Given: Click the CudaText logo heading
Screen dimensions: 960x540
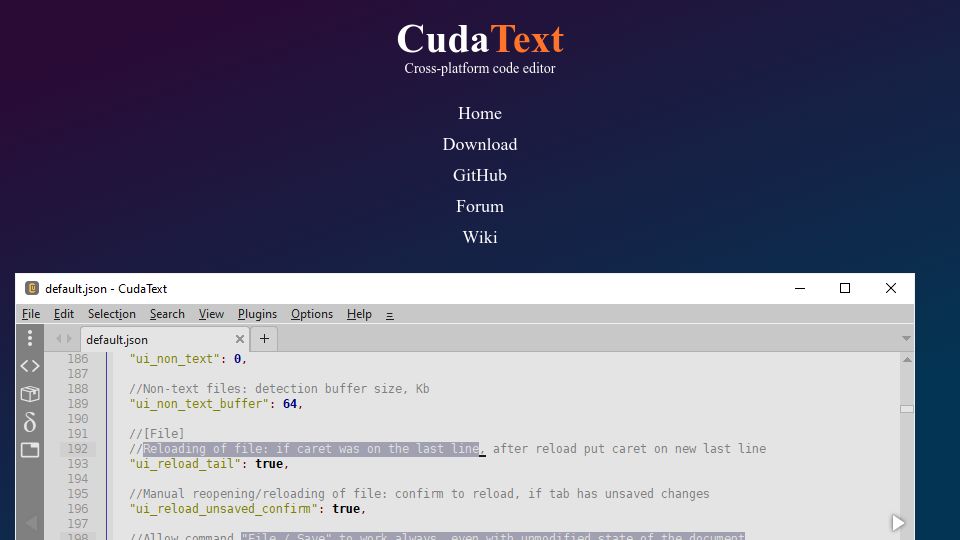Looking at the screenshot, I should [x=480, y=39].
